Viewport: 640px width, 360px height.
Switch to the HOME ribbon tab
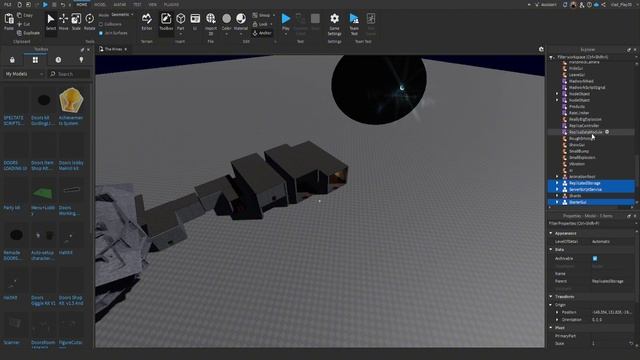[x=82, y=4]
